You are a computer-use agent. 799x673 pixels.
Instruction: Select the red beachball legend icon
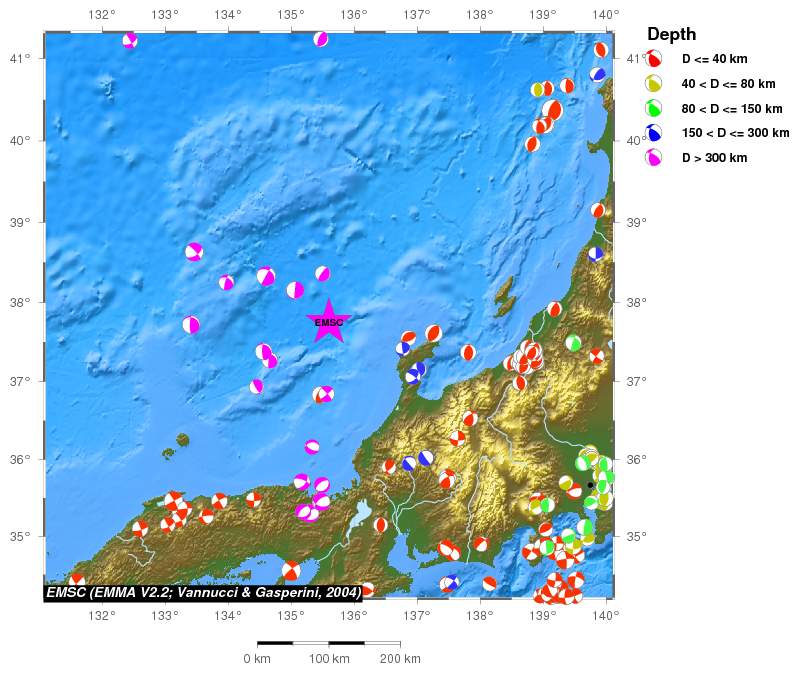click(x=654, y=60)
